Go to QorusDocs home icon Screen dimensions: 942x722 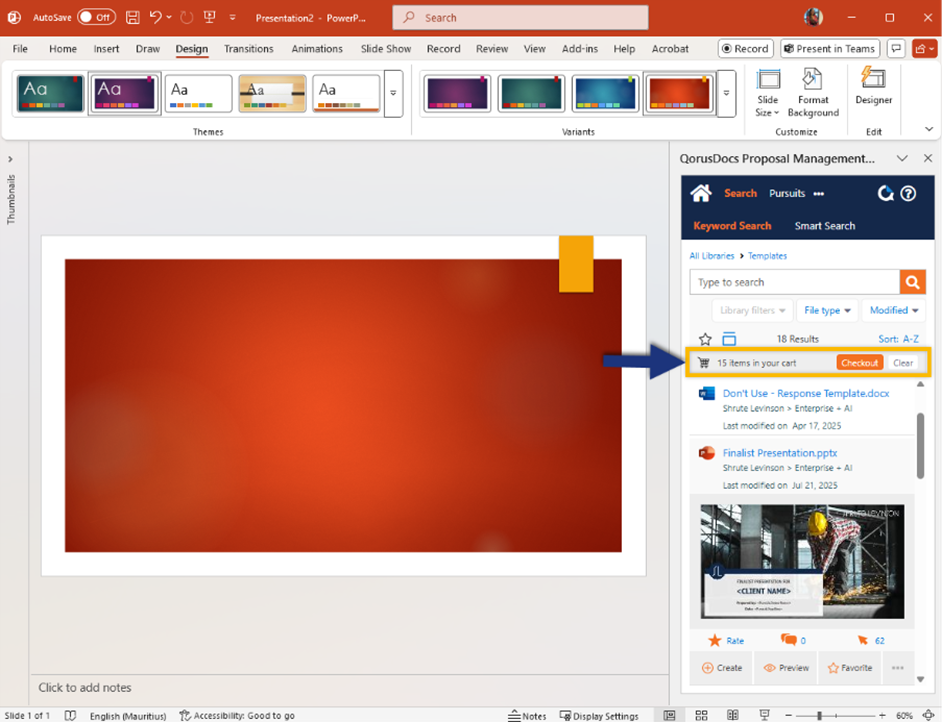(x=700, y=193)
